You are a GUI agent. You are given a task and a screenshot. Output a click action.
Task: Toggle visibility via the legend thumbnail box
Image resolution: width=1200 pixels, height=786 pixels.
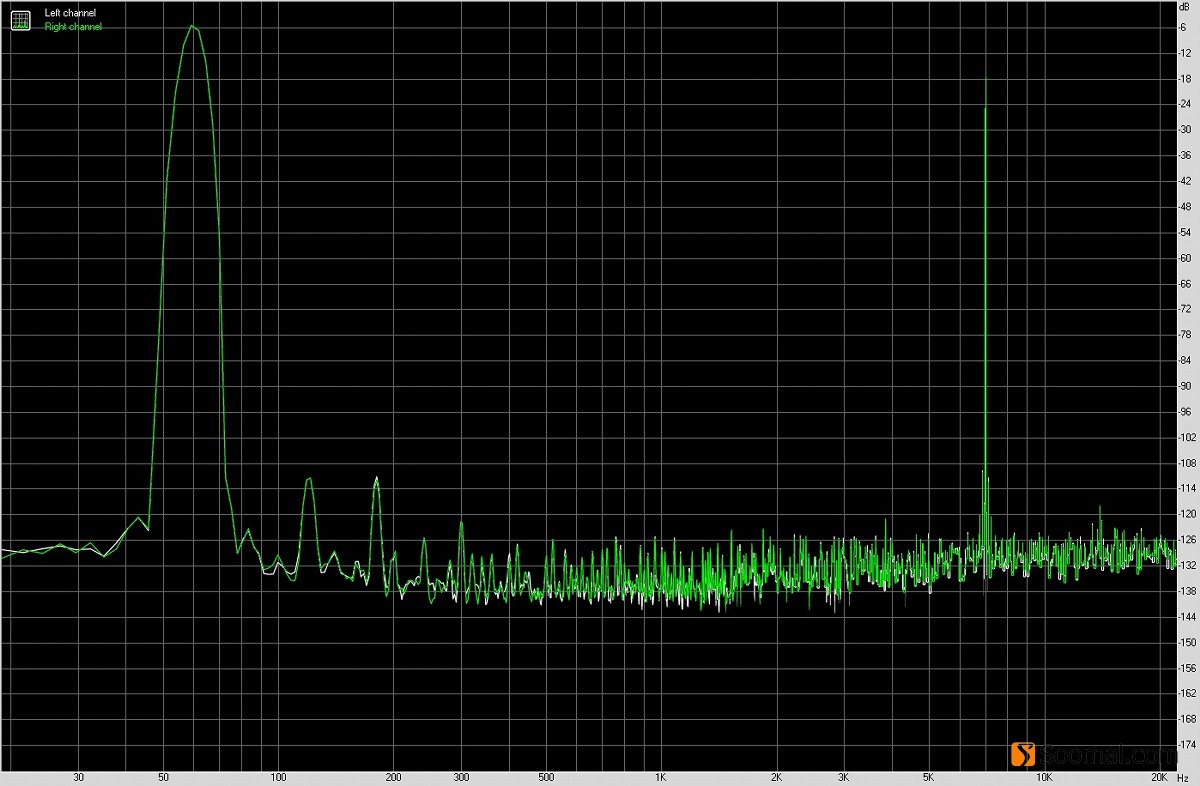(20, 19)
